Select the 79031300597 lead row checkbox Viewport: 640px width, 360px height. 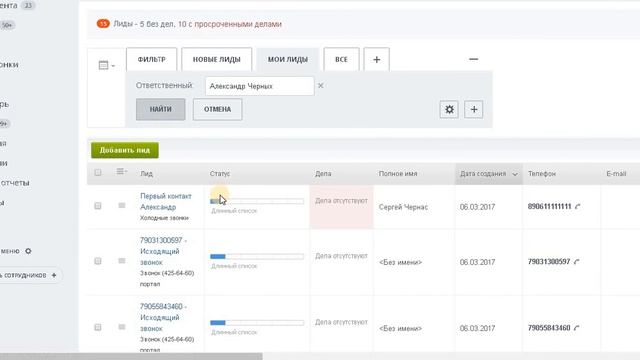point(98,261)
